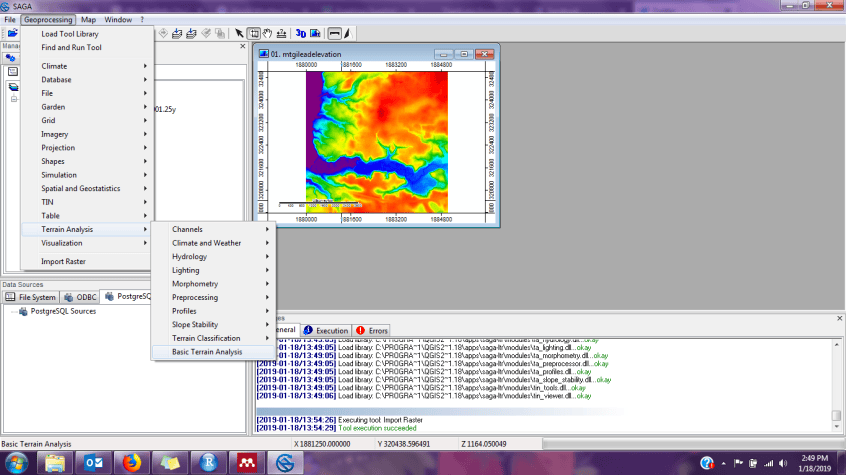Click the measure distance tool icon

tap(281, 33)
